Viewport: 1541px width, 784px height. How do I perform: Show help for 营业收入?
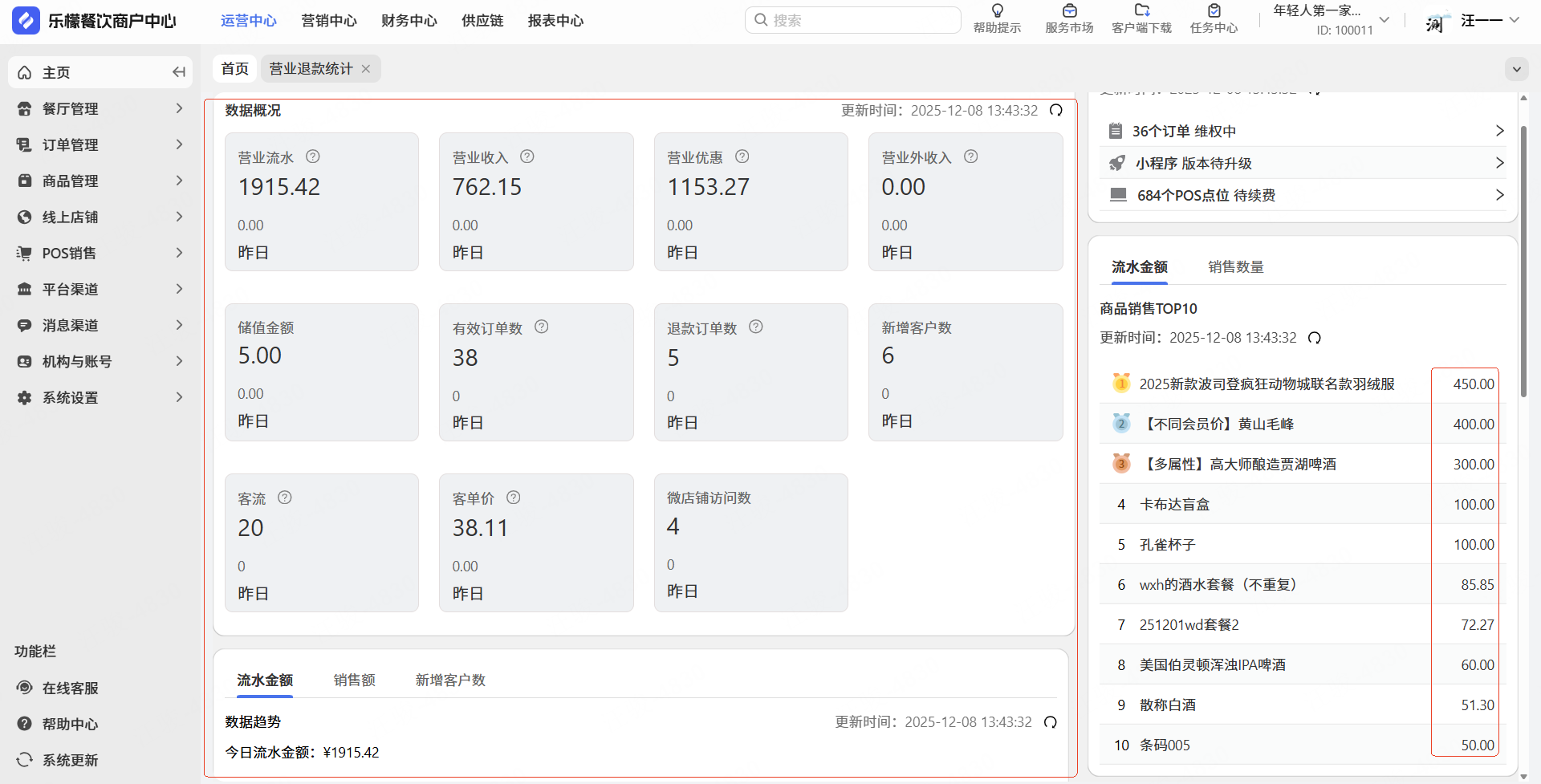tap(527, 156)
